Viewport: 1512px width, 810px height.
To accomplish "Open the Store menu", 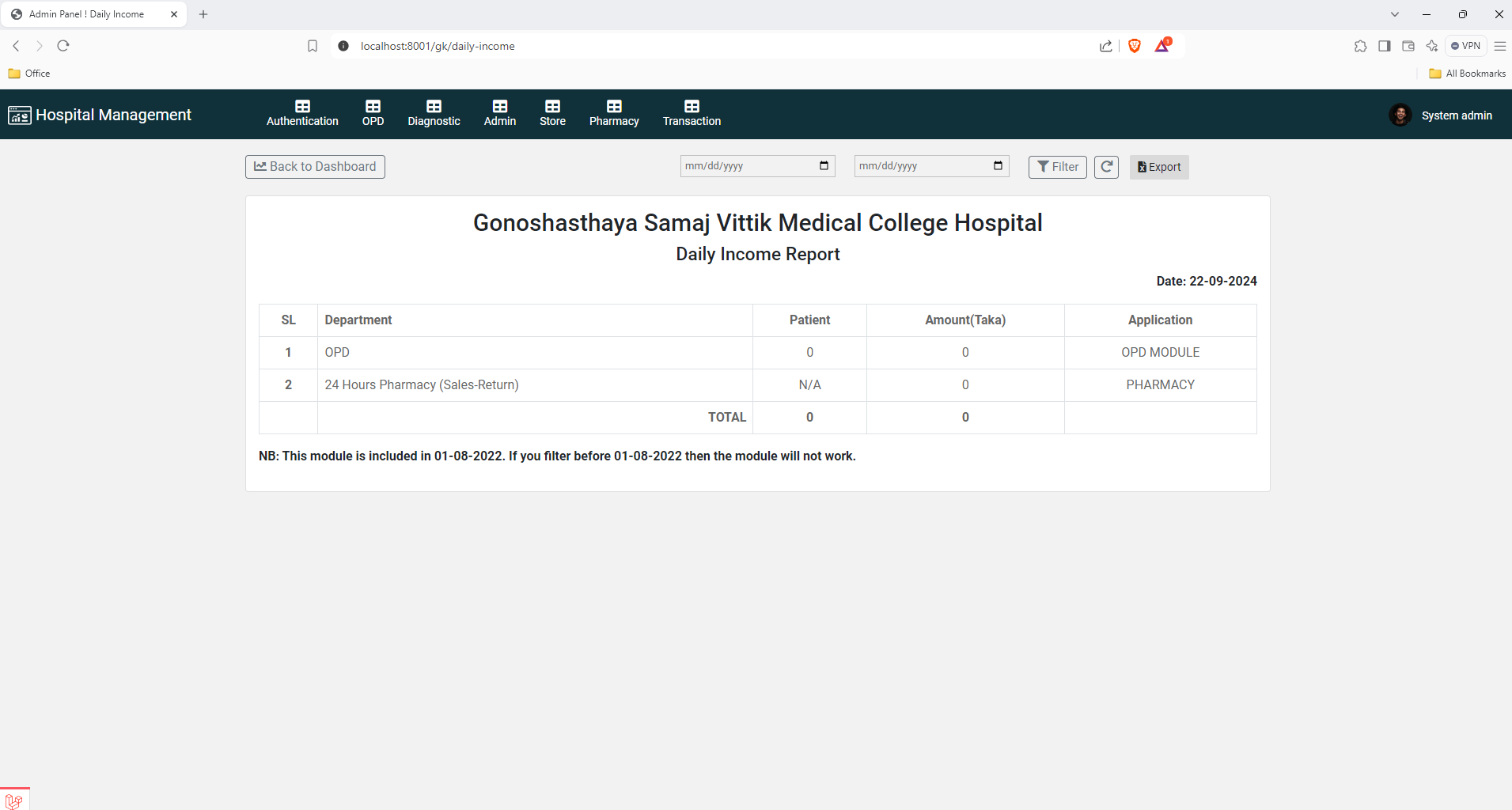I will (552, 113).
